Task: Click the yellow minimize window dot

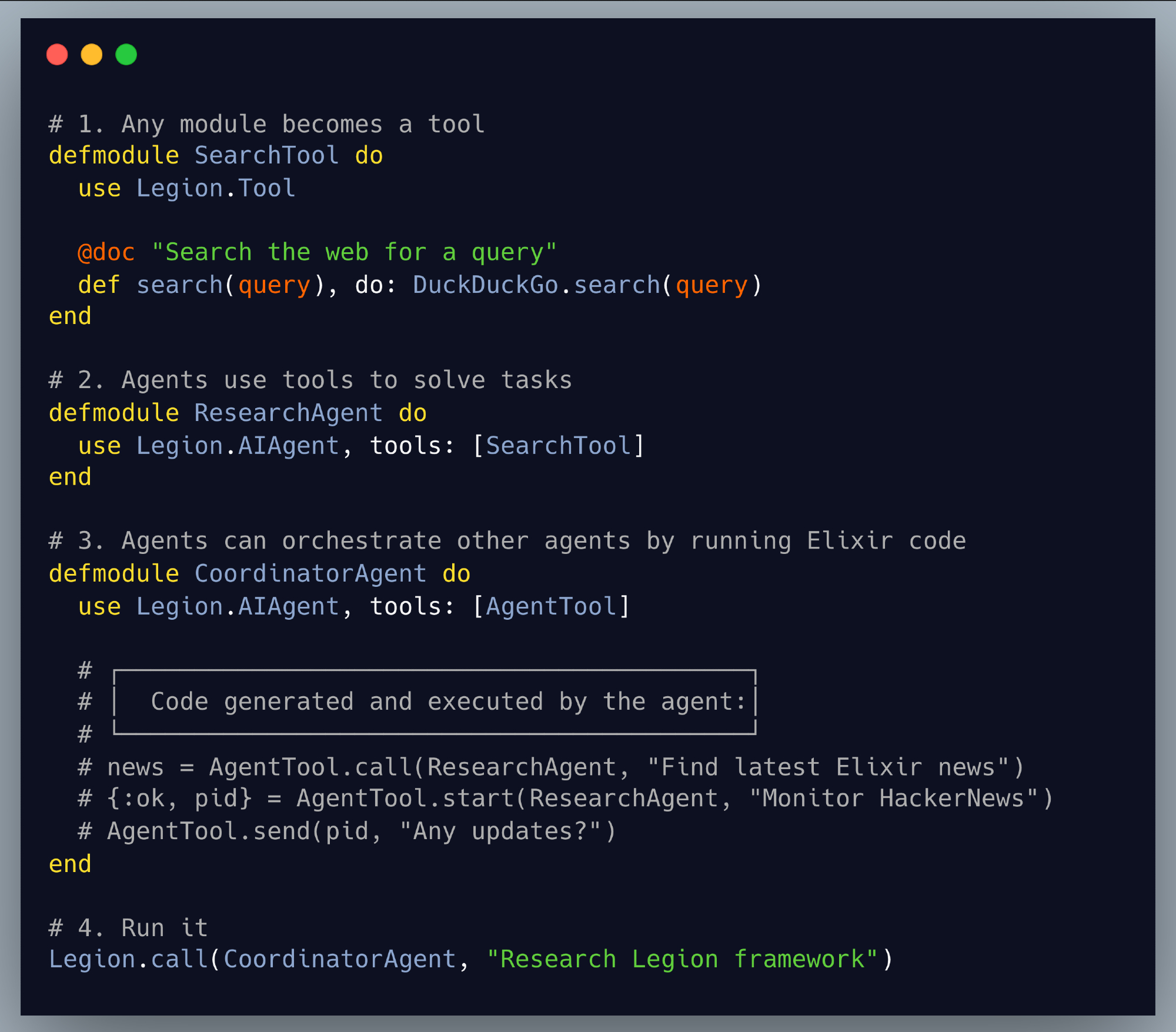Action: pyautogui.click(x=92, y=55)
